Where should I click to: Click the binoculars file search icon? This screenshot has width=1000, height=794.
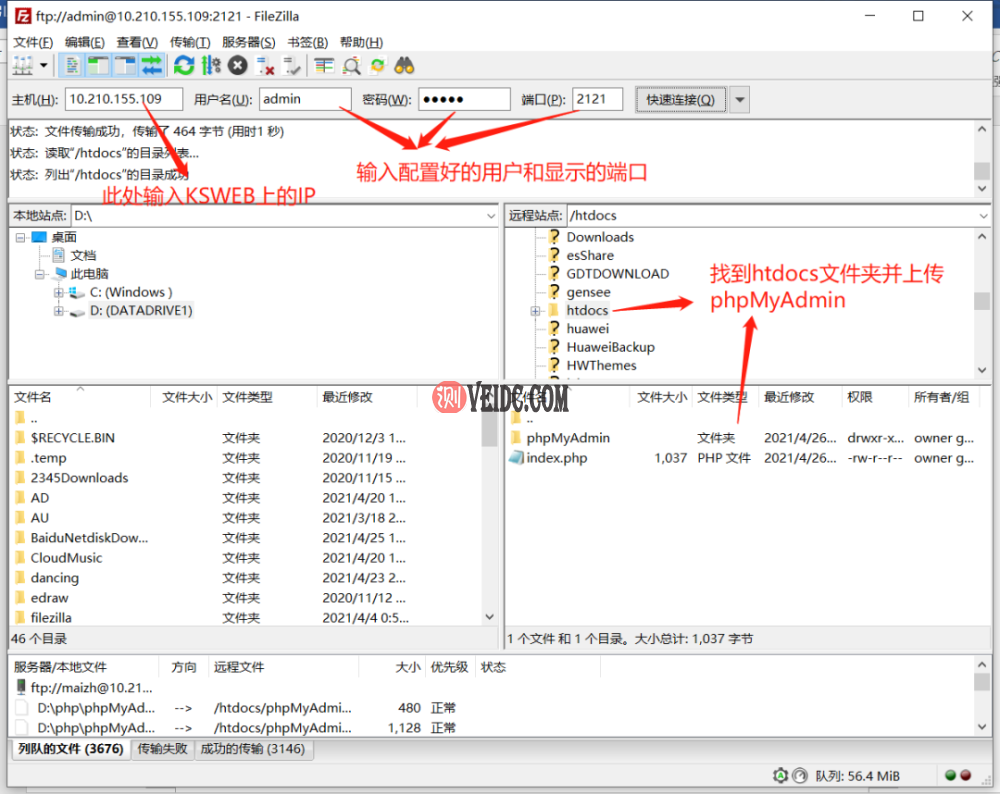click(x=404, y=66)
